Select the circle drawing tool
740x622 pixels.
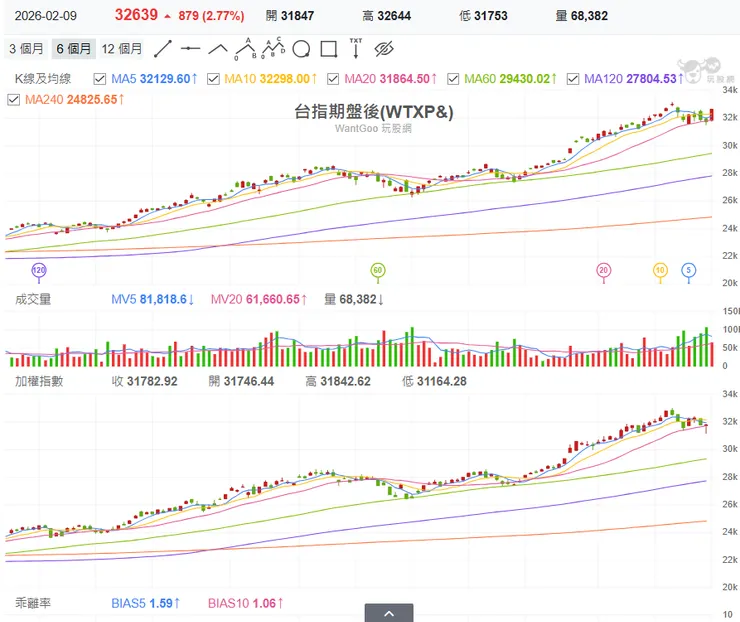[x=301, y=49]
